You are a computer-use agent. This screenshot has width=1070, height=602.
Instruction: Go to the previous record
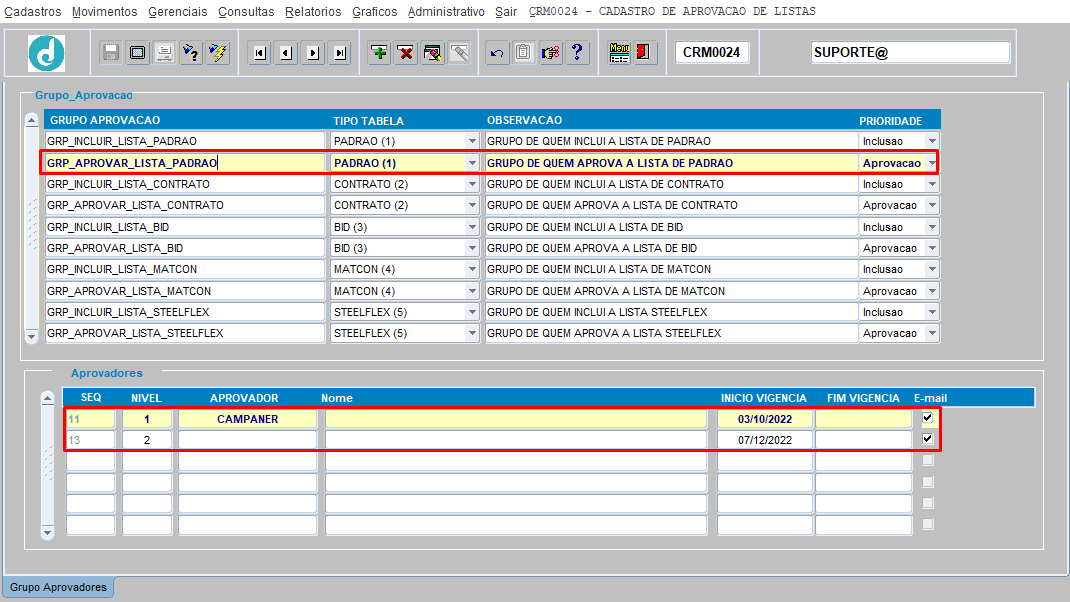coord(287,53)
